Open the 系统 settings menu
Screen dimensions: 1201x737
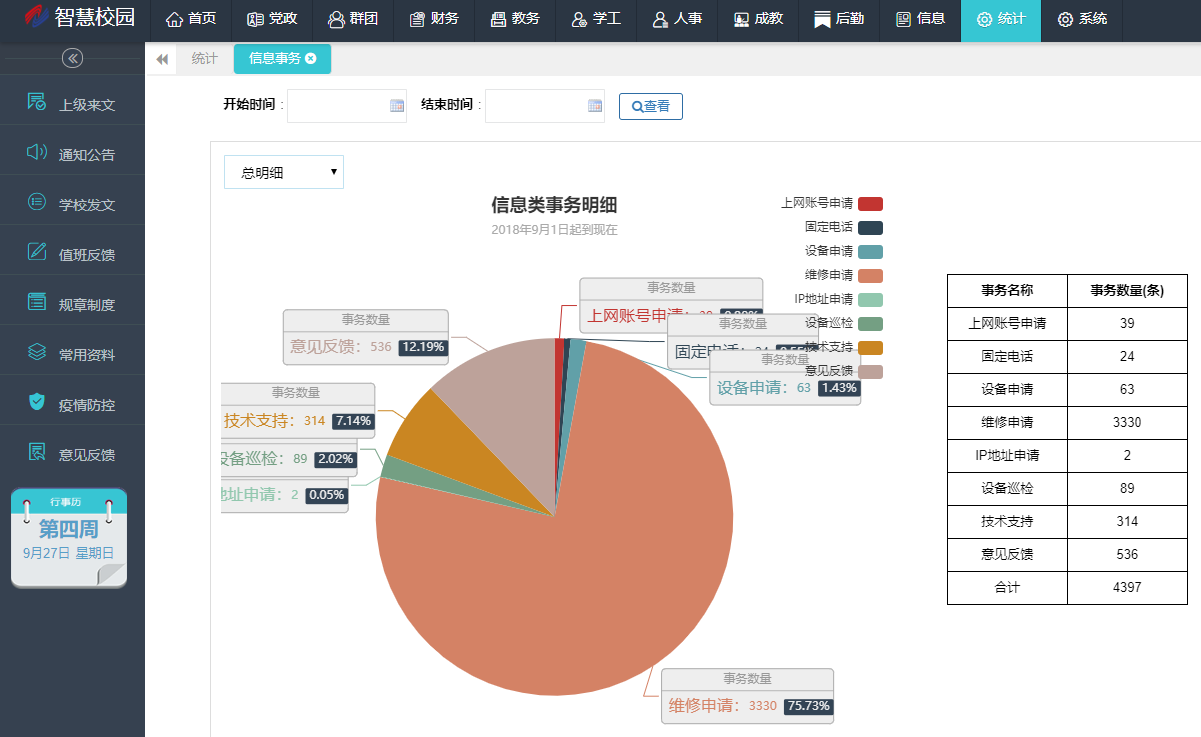(x=1082, y=19)
